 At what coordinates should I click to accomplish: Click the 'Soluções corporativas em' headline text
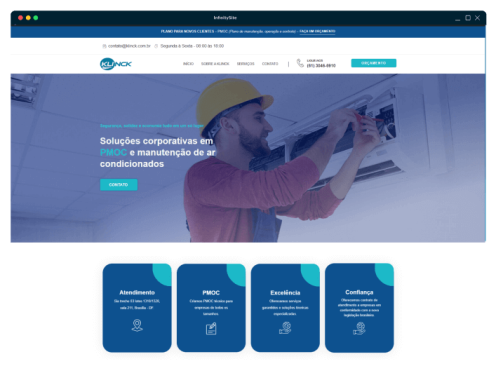(x=156, y=141)
